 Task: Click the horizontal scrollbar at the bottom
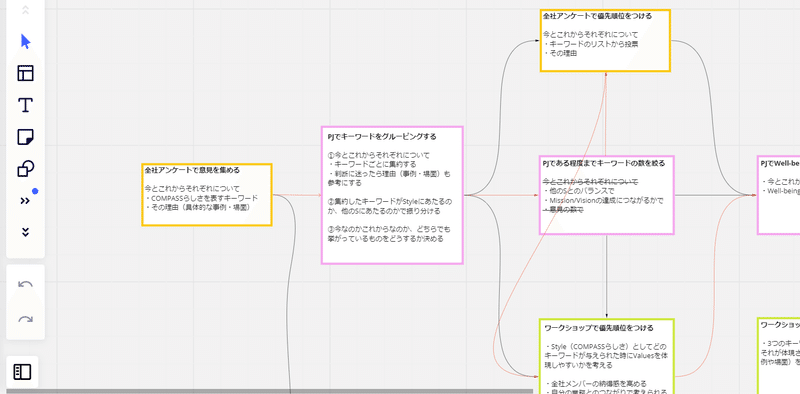click(x=269, y=391)
